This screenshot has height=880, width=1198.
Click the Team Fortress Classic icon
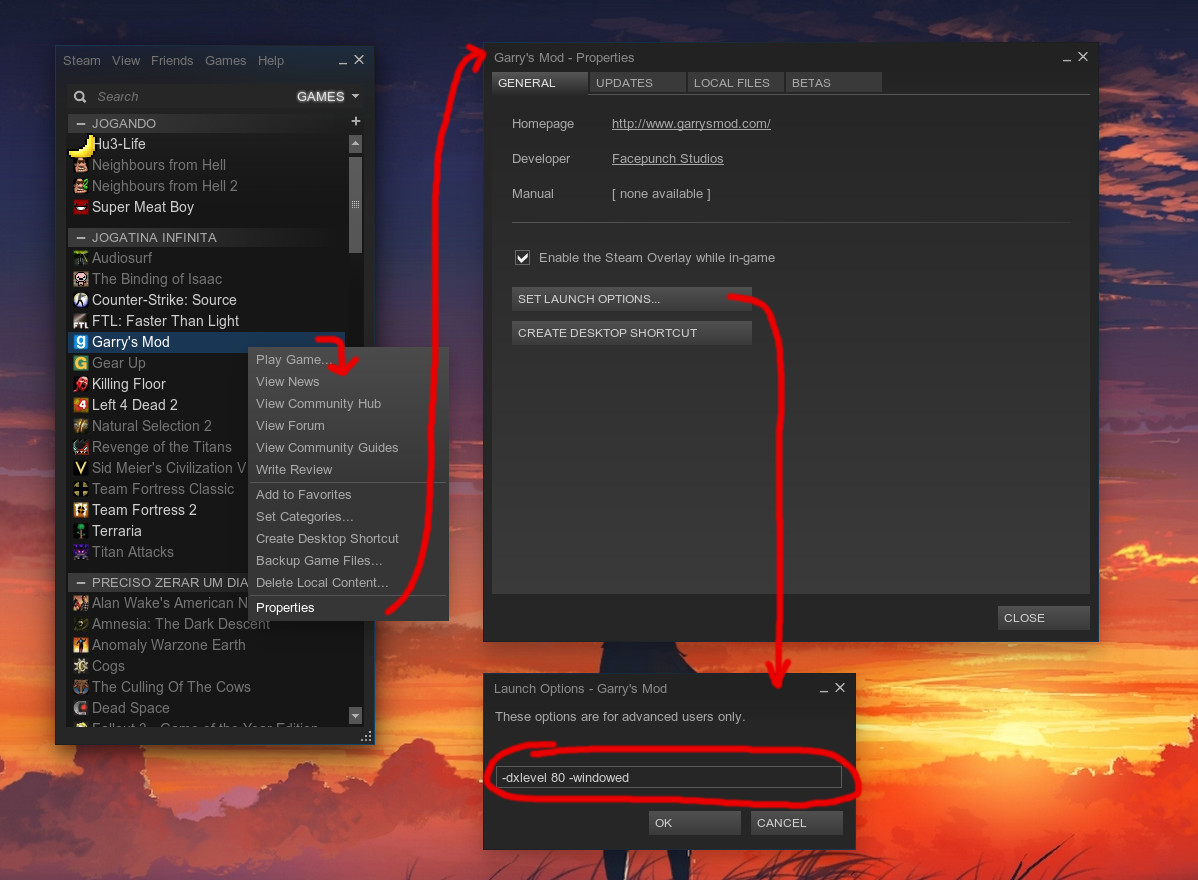coord(81,489)
